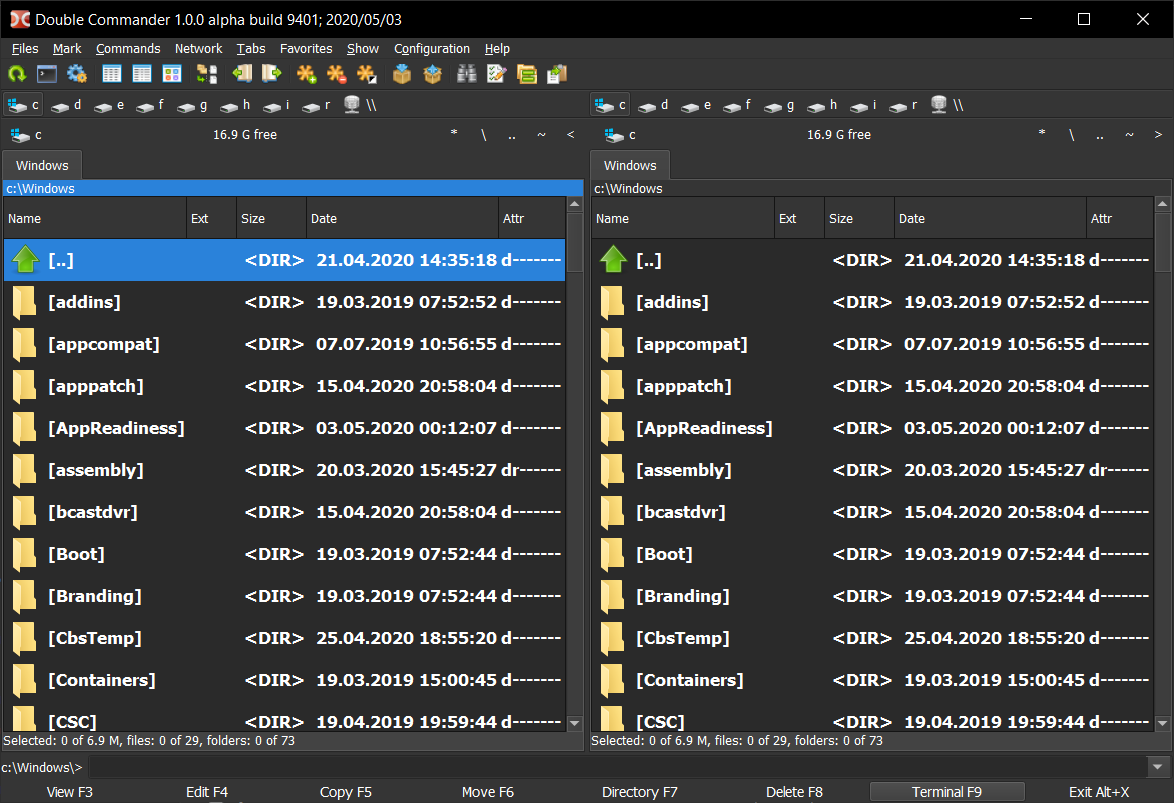Select the right panel Windows tab

coord(630,166)
